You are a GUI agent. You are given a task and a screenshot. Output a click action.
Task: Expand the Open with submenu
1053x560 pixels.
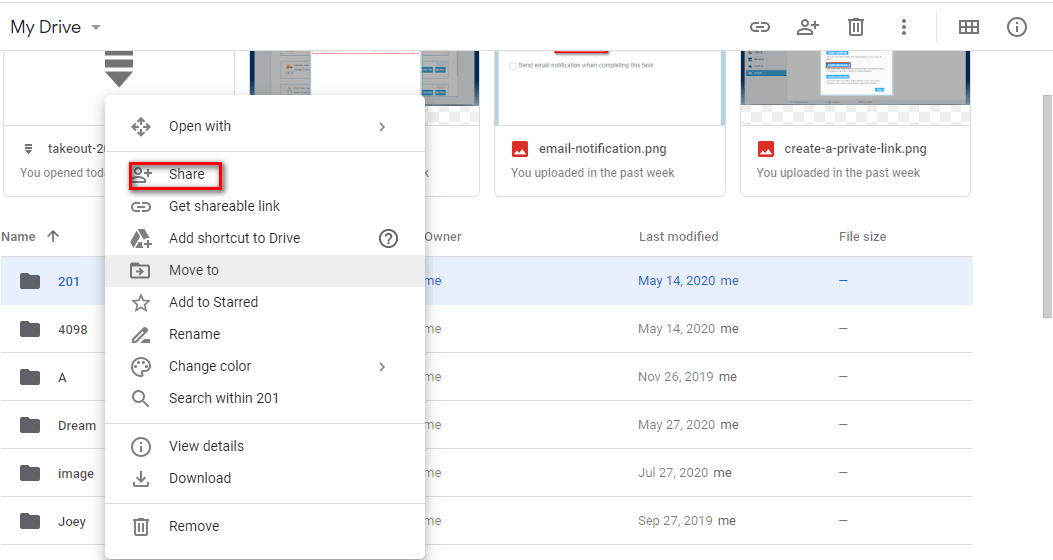point(382,126)
